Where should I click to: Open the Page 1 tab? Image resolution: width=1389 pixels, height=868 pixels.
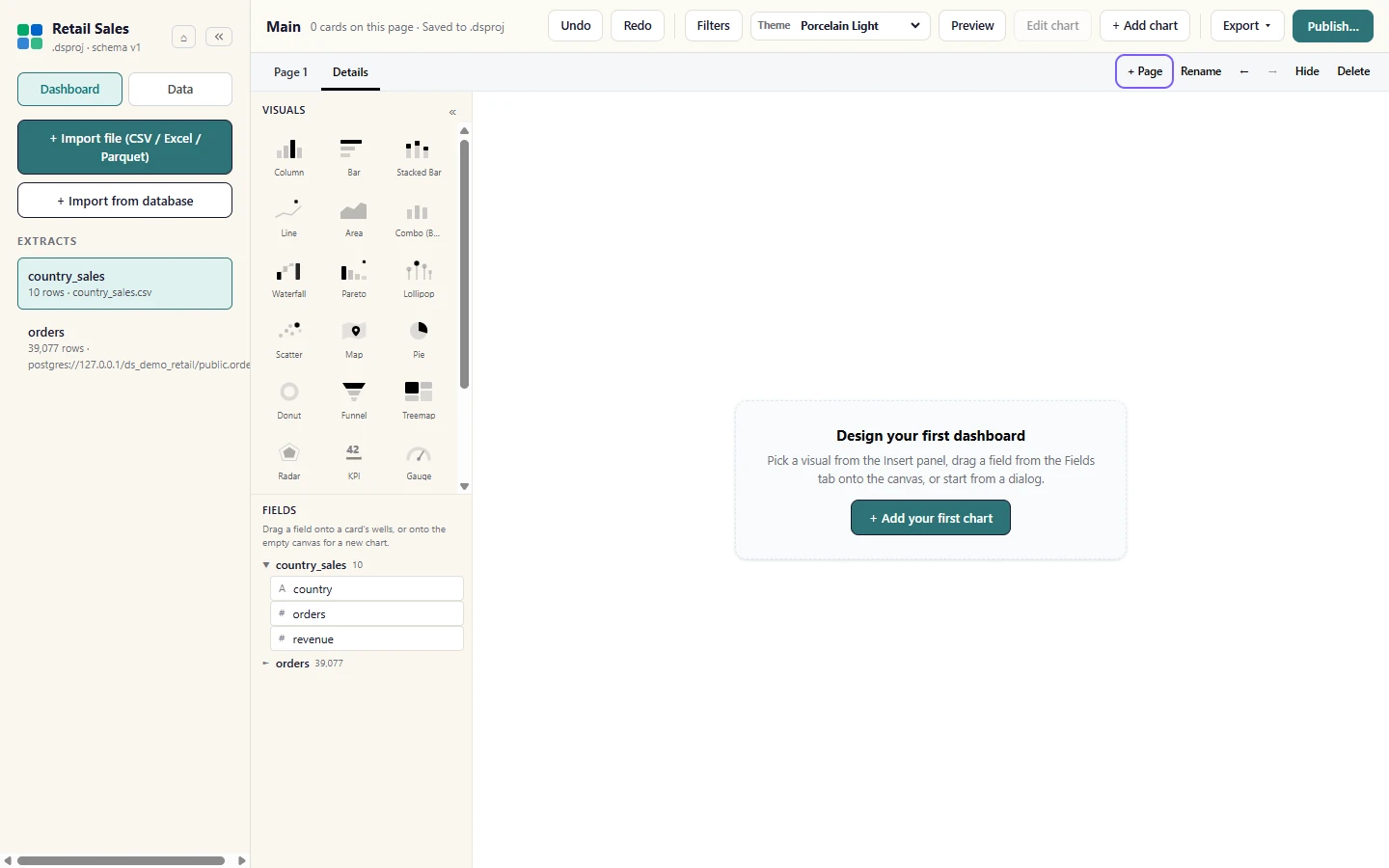coord(290,72)
